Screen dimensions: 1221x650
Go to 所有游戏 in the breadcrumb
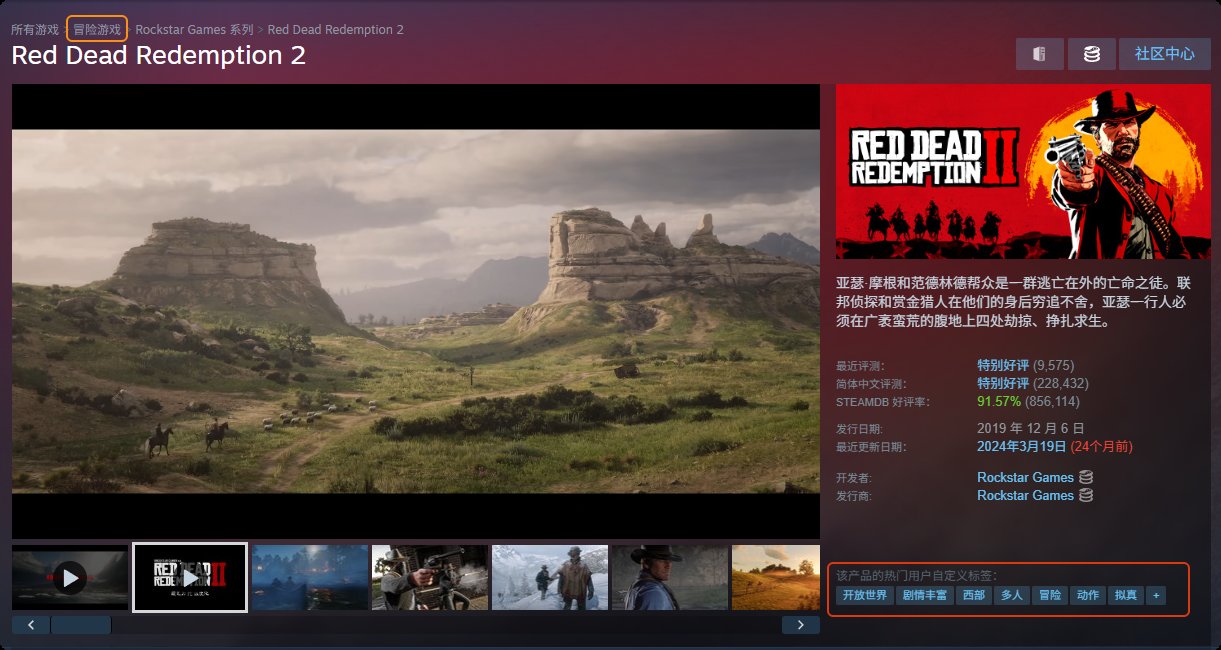(35, 29)
